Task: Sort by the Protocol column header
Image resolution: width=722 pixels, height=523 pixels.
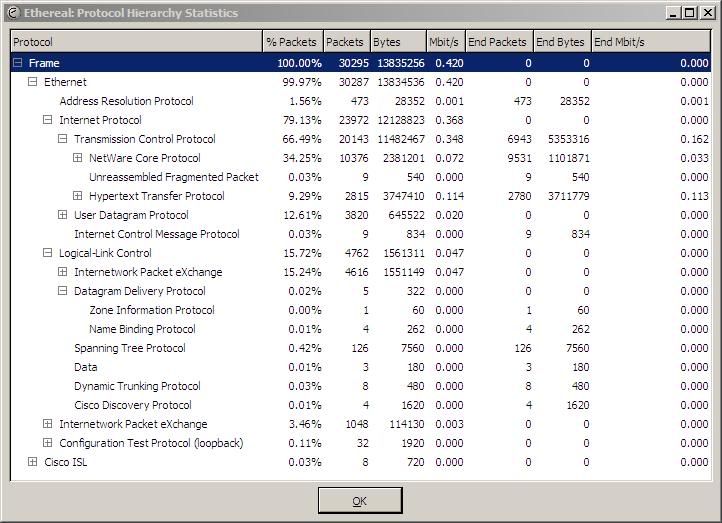Action: 137,42
